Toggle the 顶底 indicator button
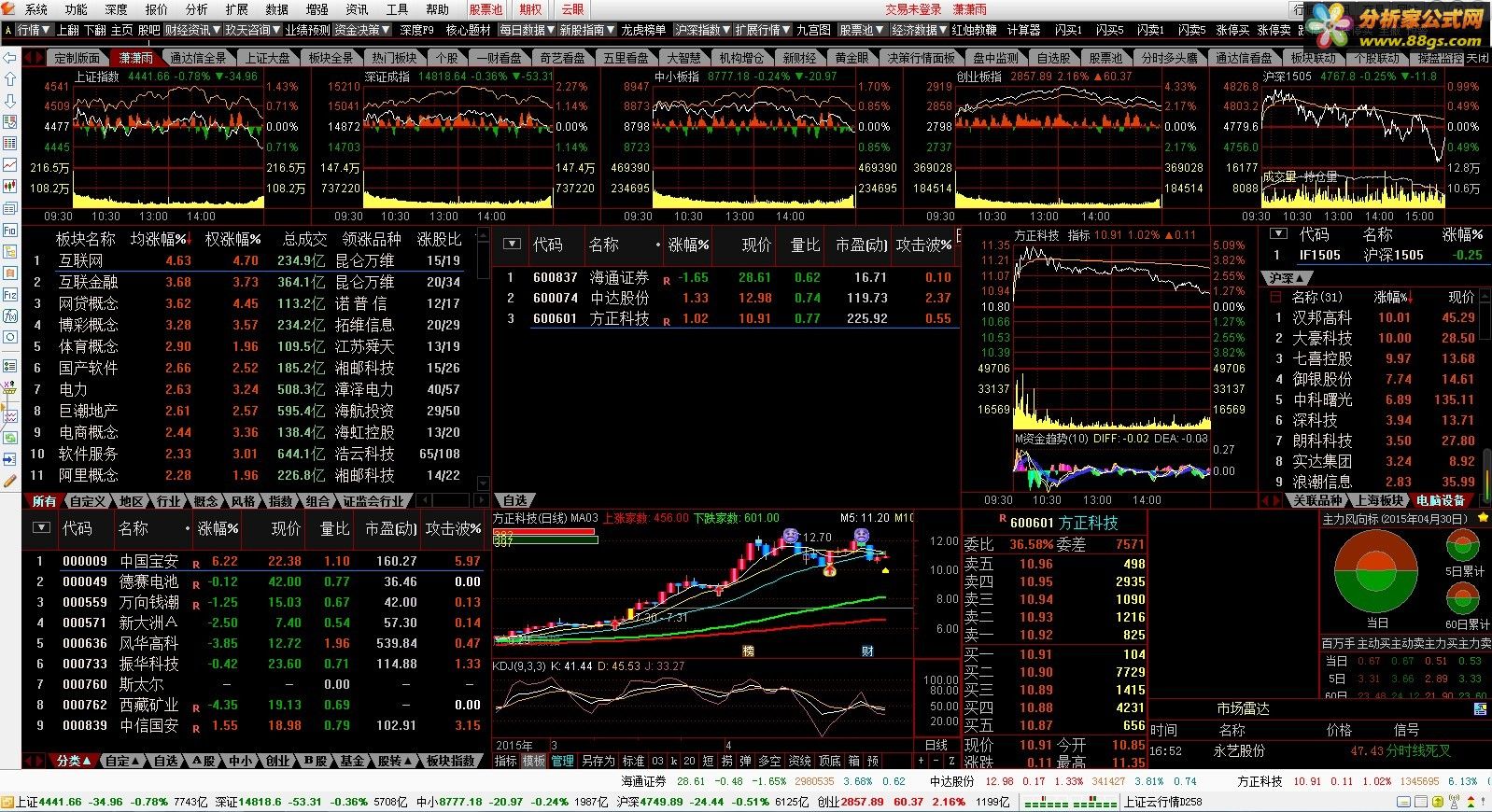The image size is (1492, 812). (x=830, y=761)
